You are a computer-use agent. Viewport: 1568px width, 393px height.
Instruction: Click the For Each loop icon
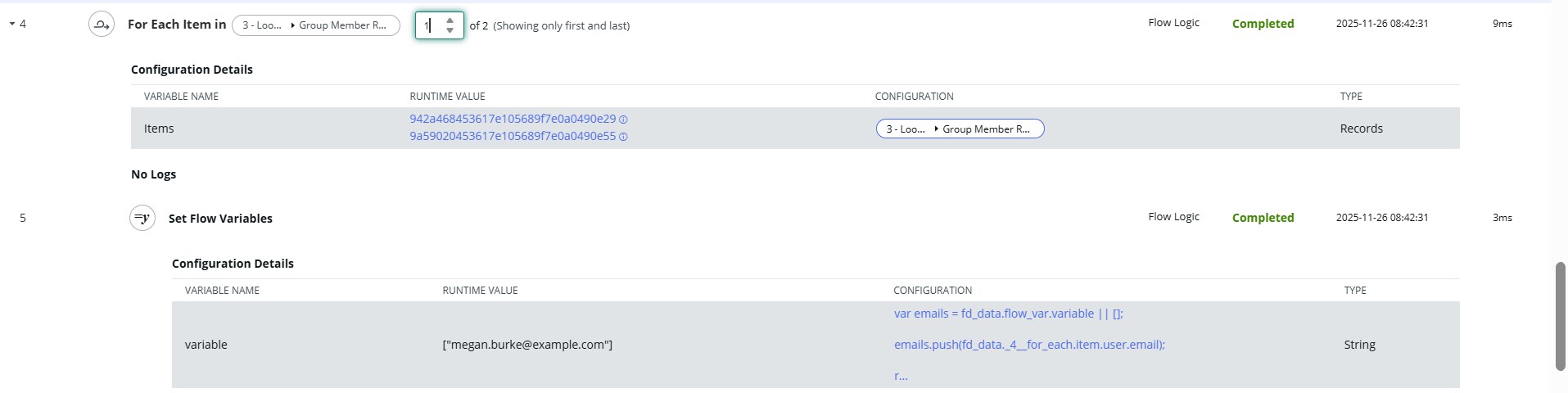pyautogui.click(x=102, y=25)
